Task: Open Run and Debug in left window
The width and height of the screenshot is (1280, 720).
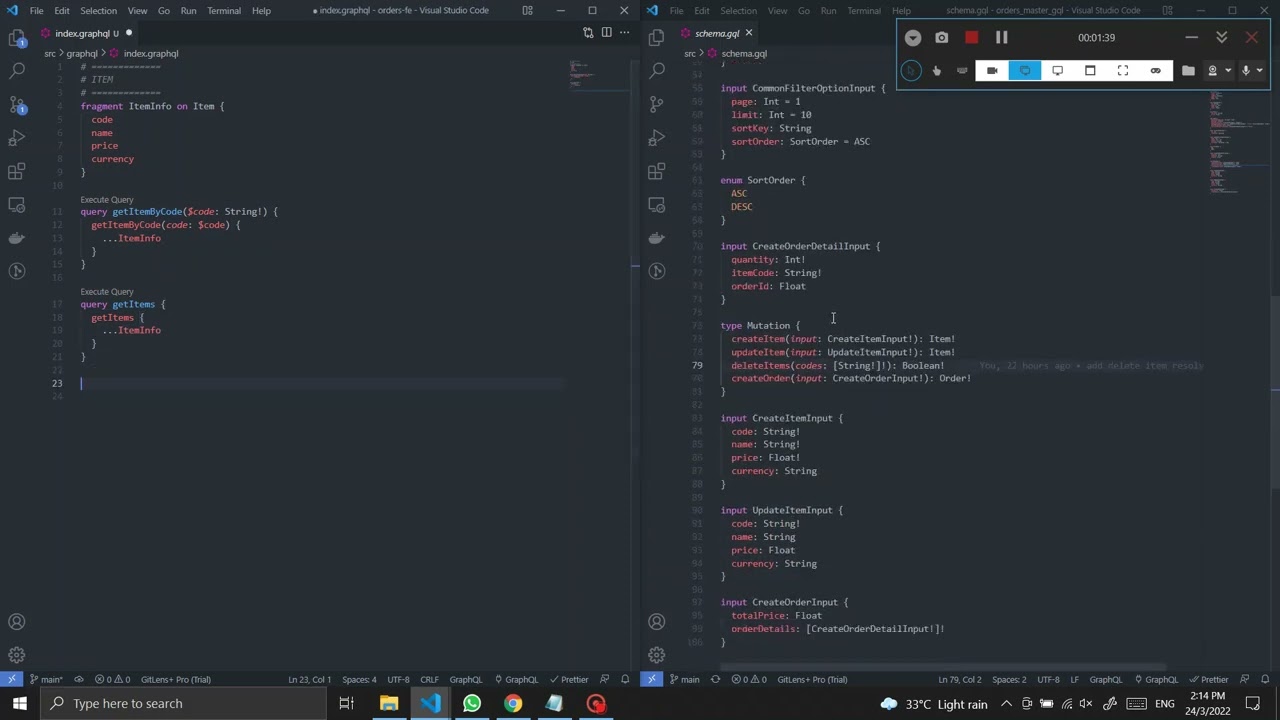Action: click(x=17, y=137)
